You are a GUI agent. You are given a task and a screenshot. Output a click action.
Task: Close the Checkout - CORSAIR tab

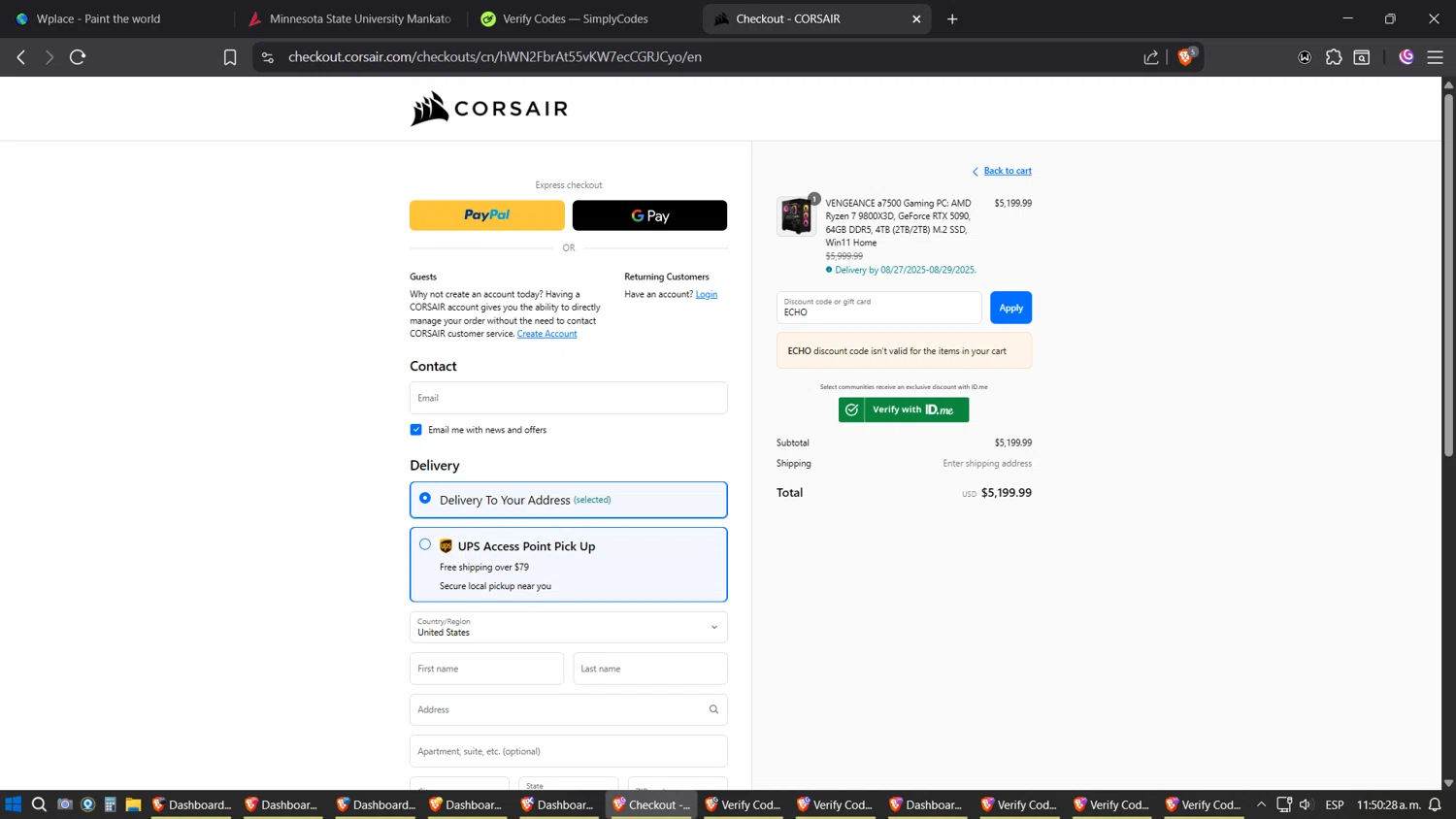click(x=916, y=18)
